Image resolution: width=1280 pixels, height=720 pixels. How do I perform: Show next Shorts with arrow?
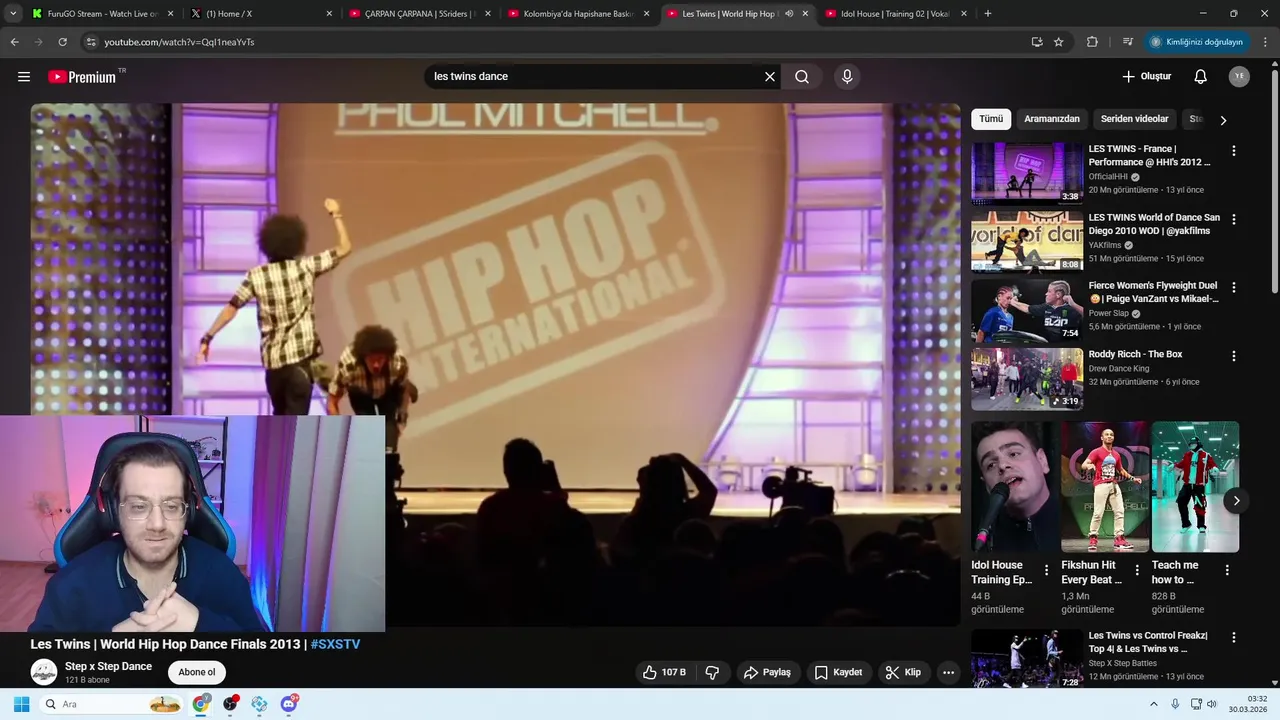click(1236, 501)
